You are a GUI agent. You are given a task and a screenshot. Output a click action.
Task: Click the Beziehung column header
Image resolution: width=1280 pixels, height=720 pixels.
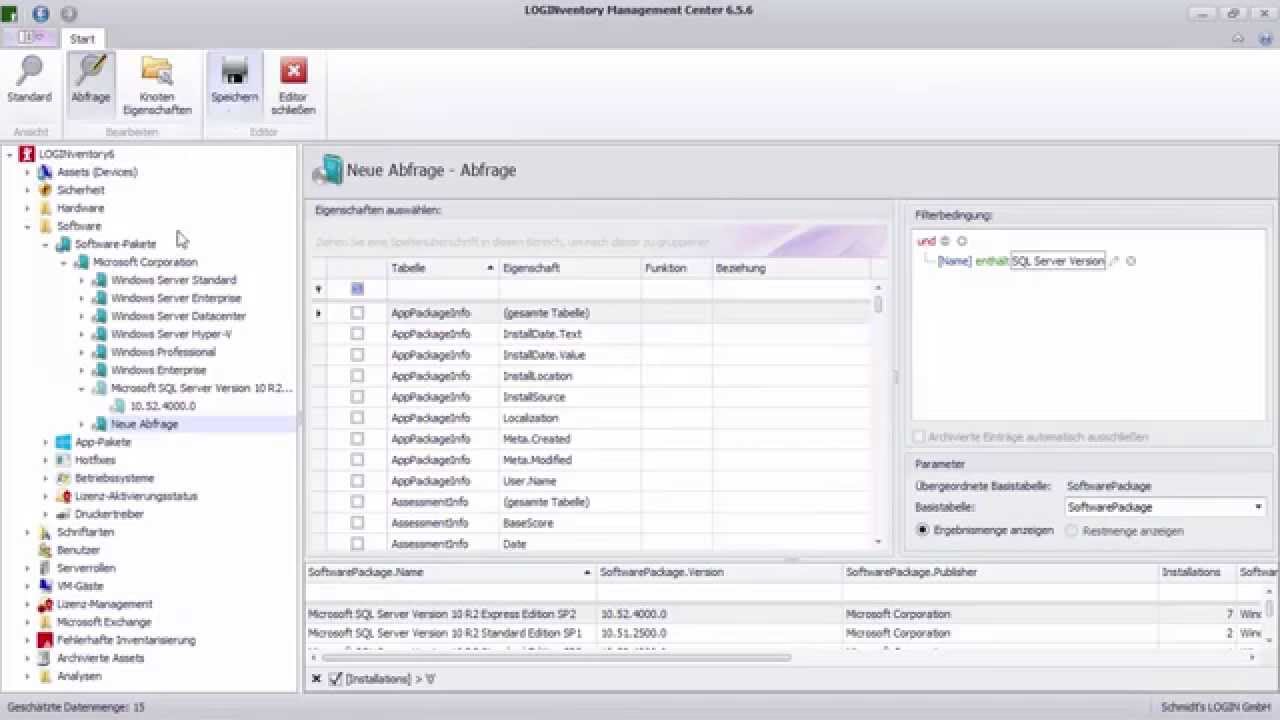pyautogui.click(x=791, y=268)
